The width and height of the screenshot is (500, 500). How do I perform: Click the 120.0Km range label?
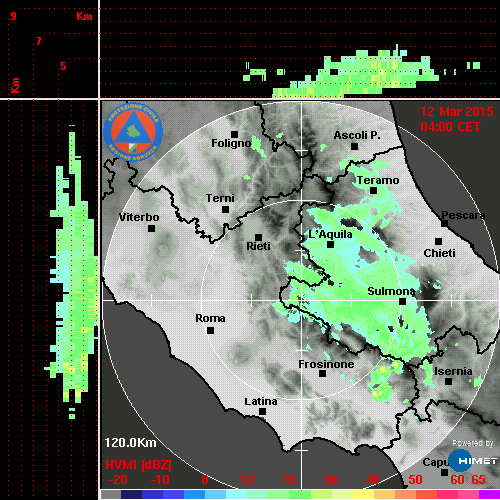coord(130,443)
